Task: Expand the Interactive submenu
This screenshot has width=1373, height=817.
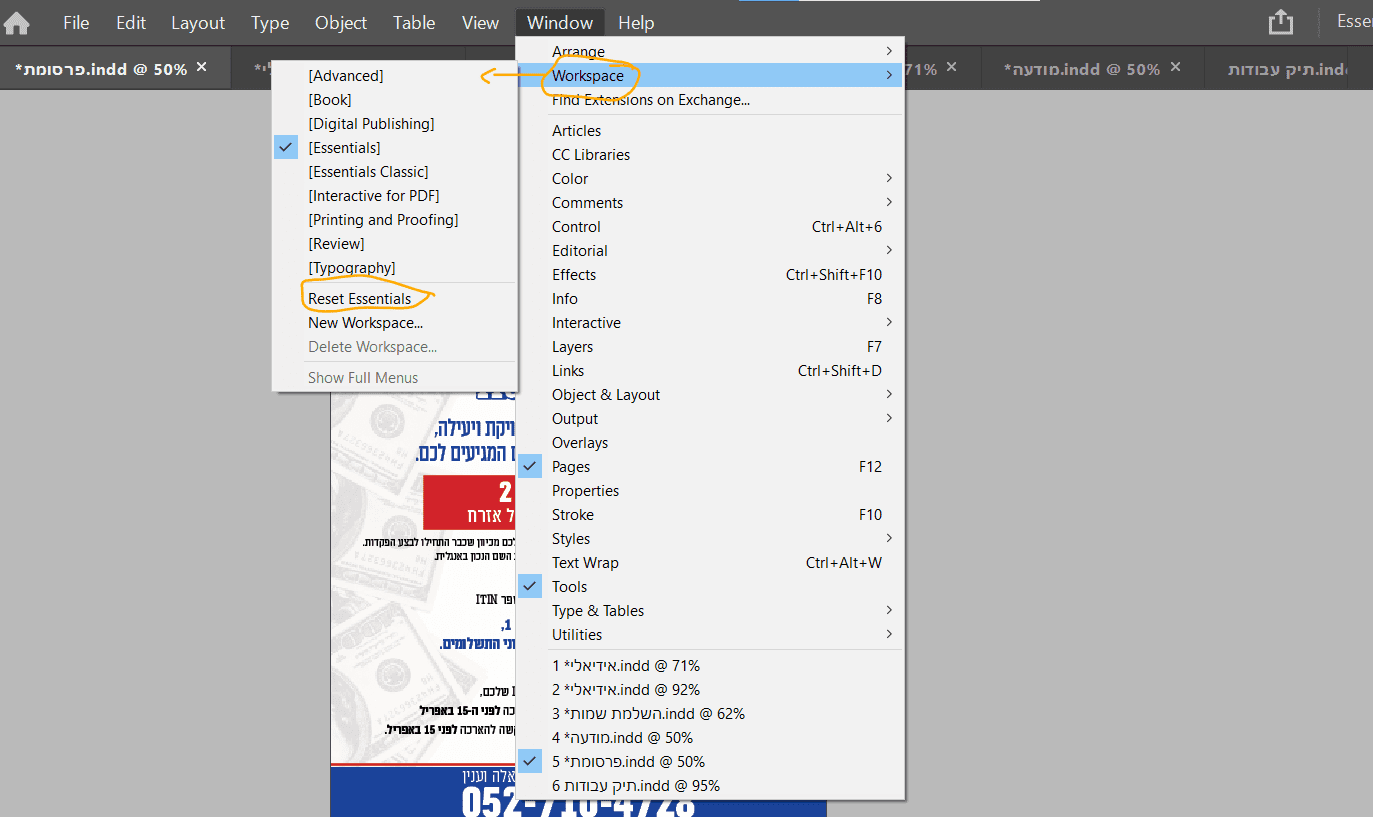Action: click(x=710, y=323)
